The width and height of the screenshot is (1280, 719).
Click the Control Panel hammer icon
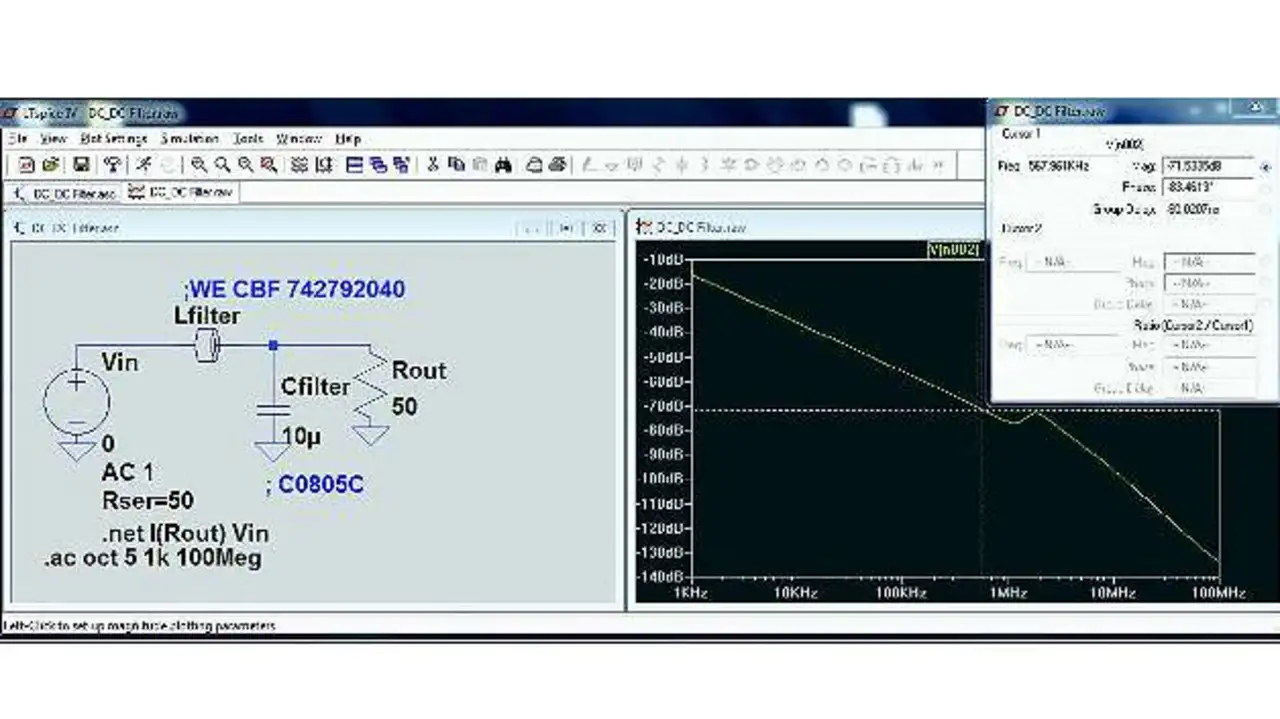(114, 165)
